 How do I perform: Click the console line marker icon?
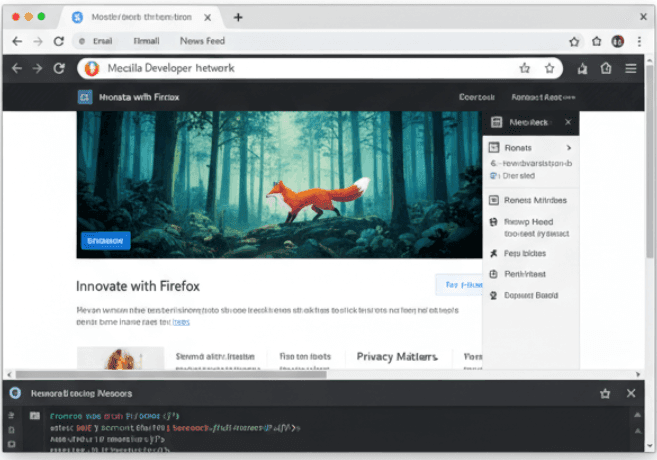tap(35, 416)
